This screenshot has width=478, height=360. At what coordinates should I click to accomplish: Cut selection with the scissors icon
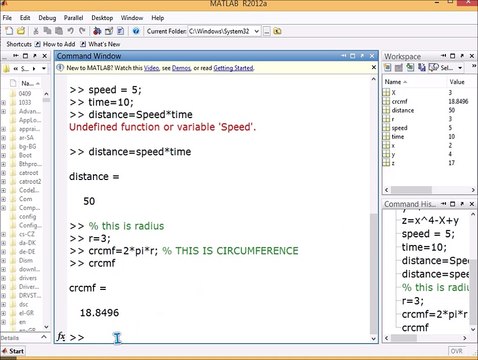pyautogui.click(x=36, y=31)
